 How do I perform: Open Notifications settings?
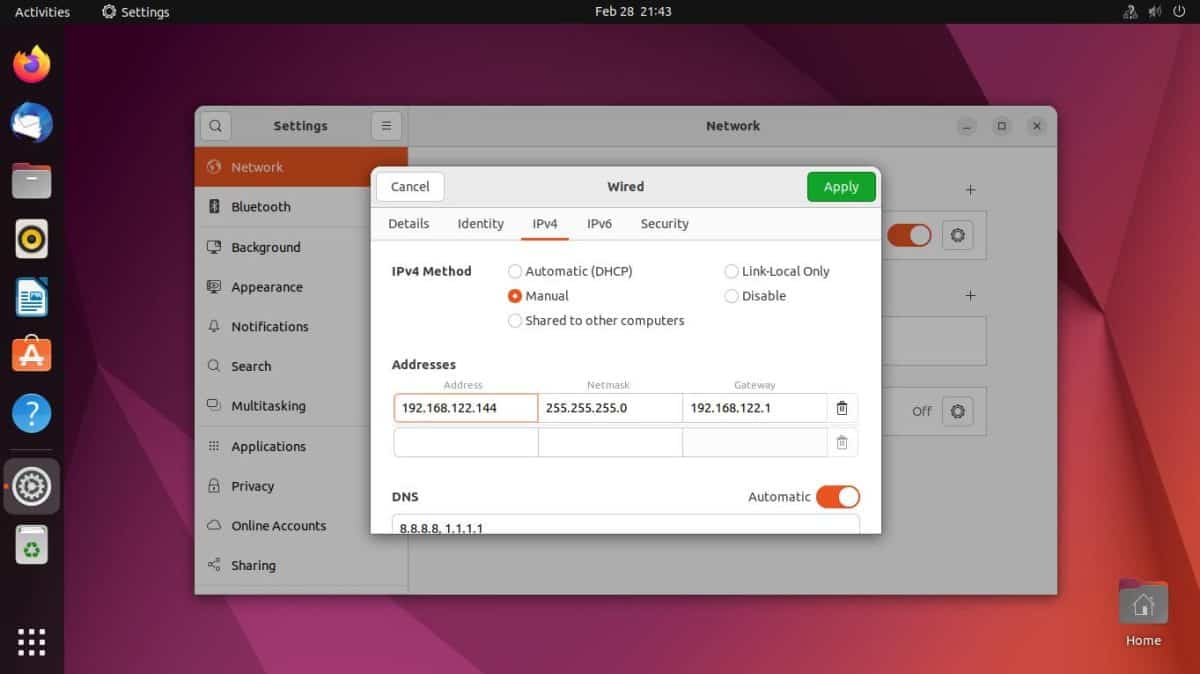coord(271,326)
